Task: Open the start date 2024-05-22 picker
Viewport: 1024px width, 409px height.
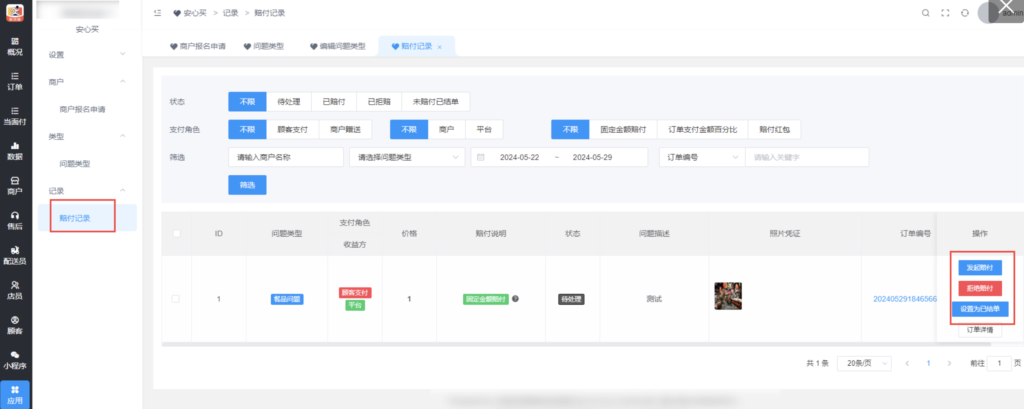Action: coord(520,157)
